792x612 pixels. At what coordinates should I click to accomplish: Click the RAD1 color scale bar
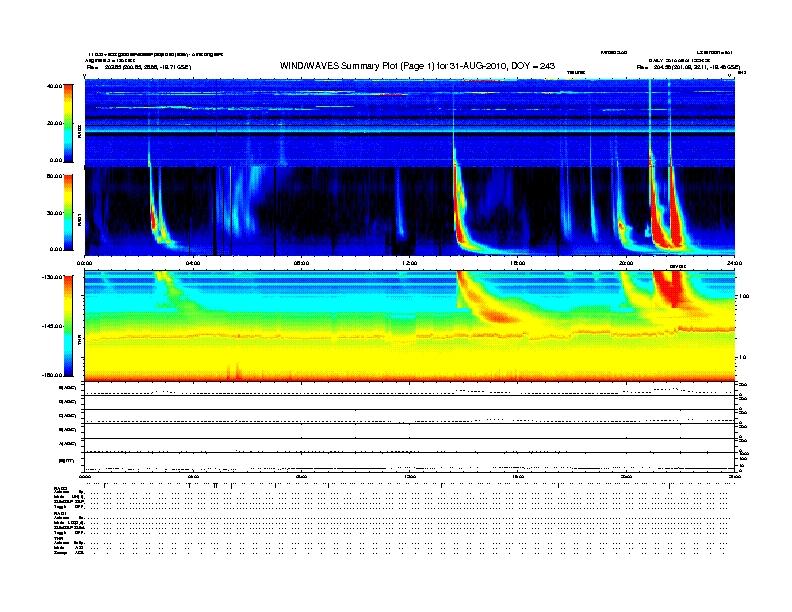[68, 213]
